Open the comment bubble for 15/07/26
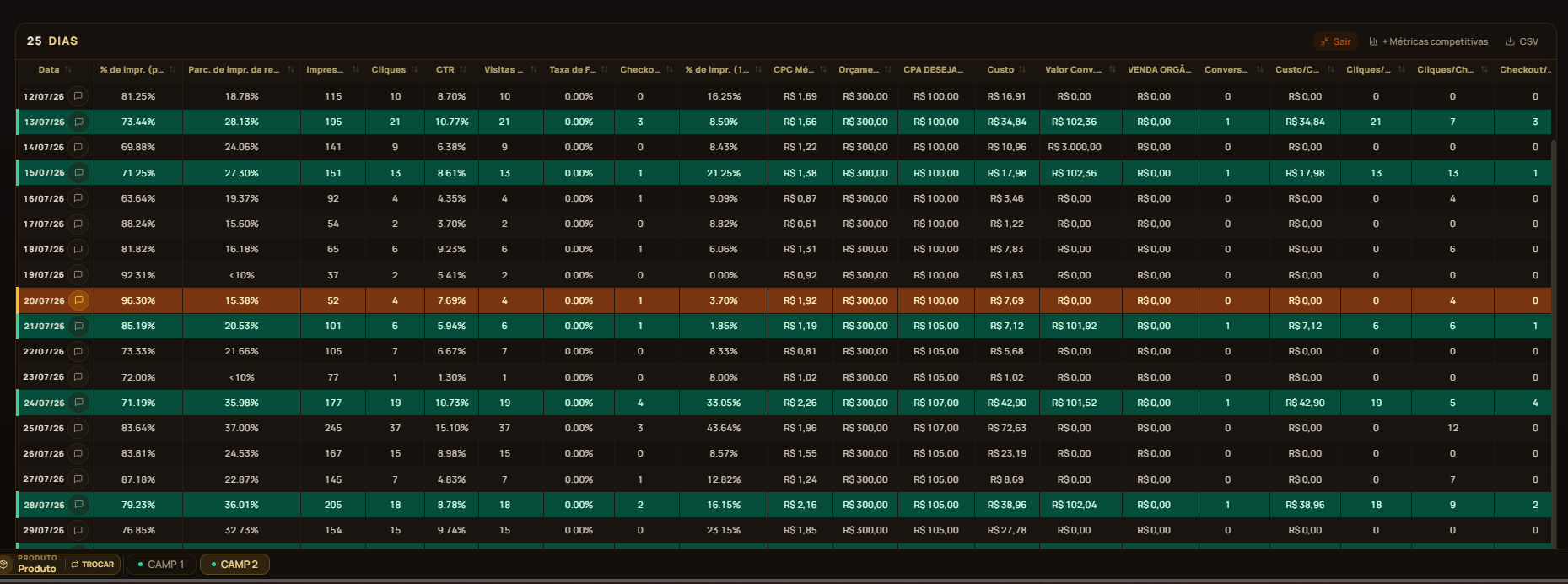The height and width of the screenshot is (584, 1568). 78,173
